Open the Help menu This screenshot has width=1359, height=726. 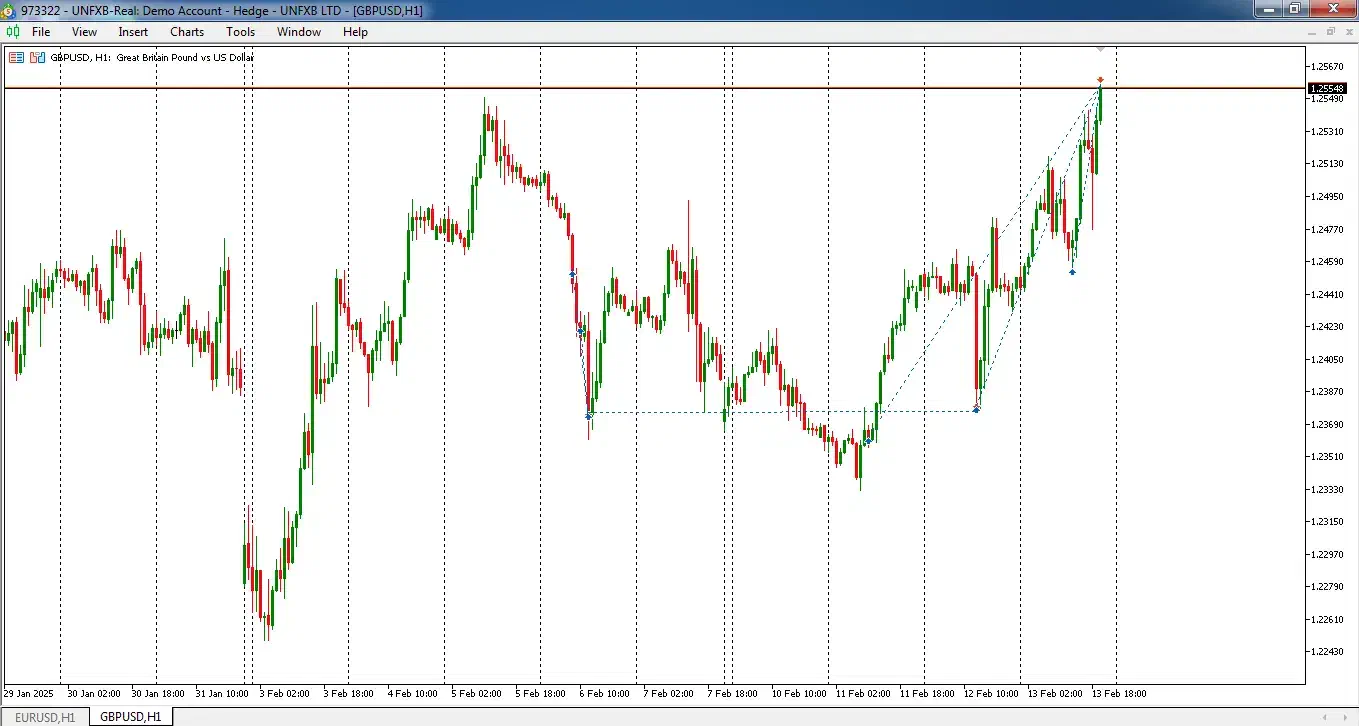[355, 32]
